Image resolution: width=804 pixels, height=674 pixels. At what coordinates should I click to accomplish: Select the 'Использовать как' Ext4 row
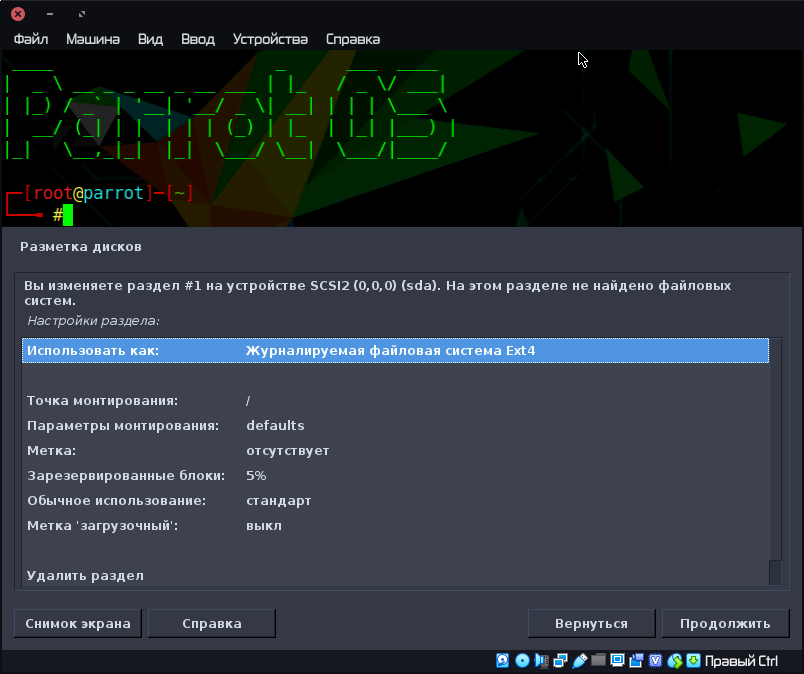click(x=395, y=350)
